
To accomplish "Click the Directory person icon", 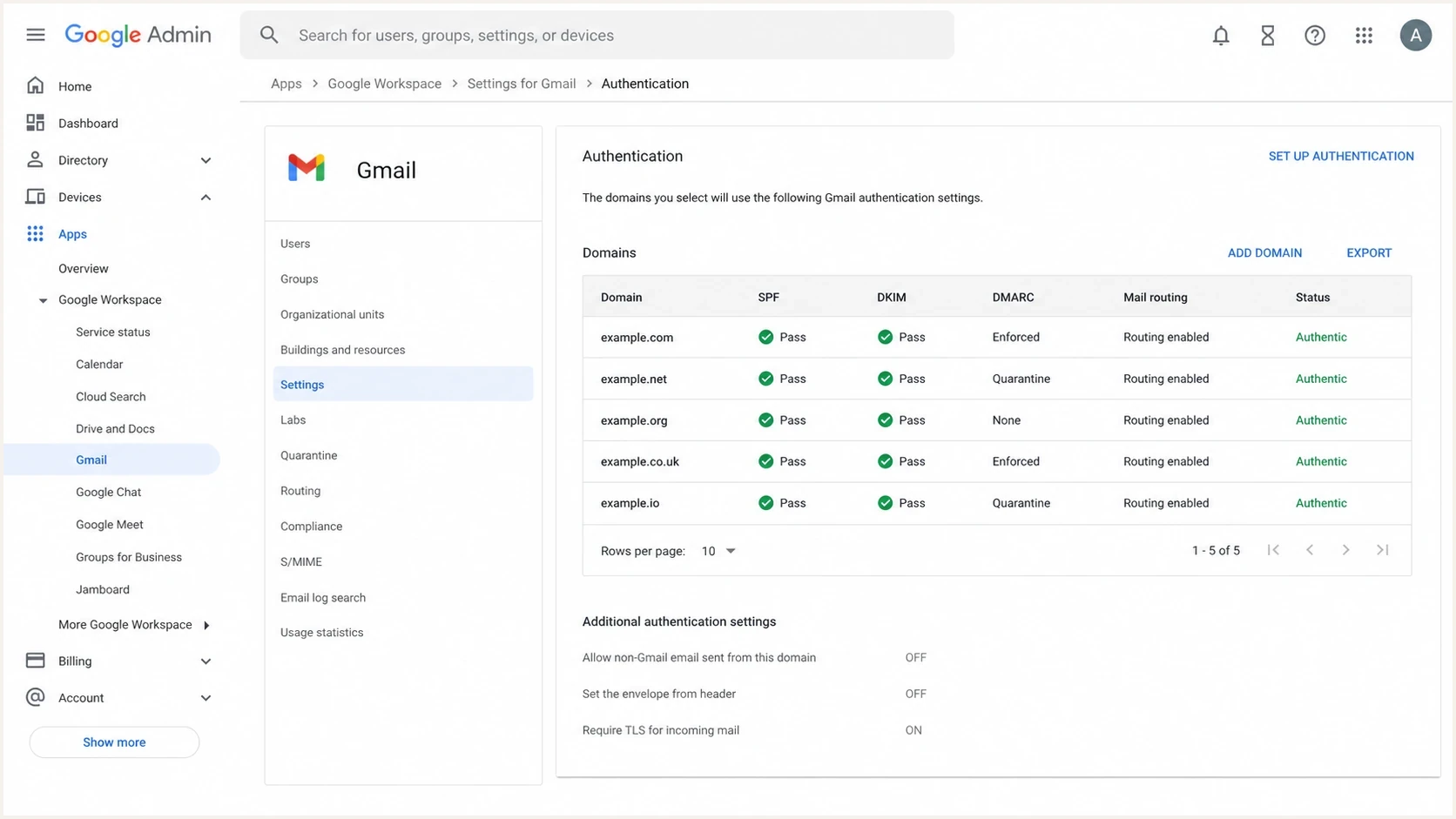I will [36, 159].
